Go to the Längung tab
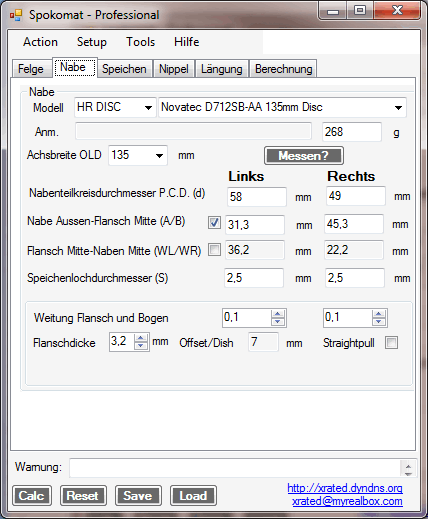The image size is (428, 519). 222,69
